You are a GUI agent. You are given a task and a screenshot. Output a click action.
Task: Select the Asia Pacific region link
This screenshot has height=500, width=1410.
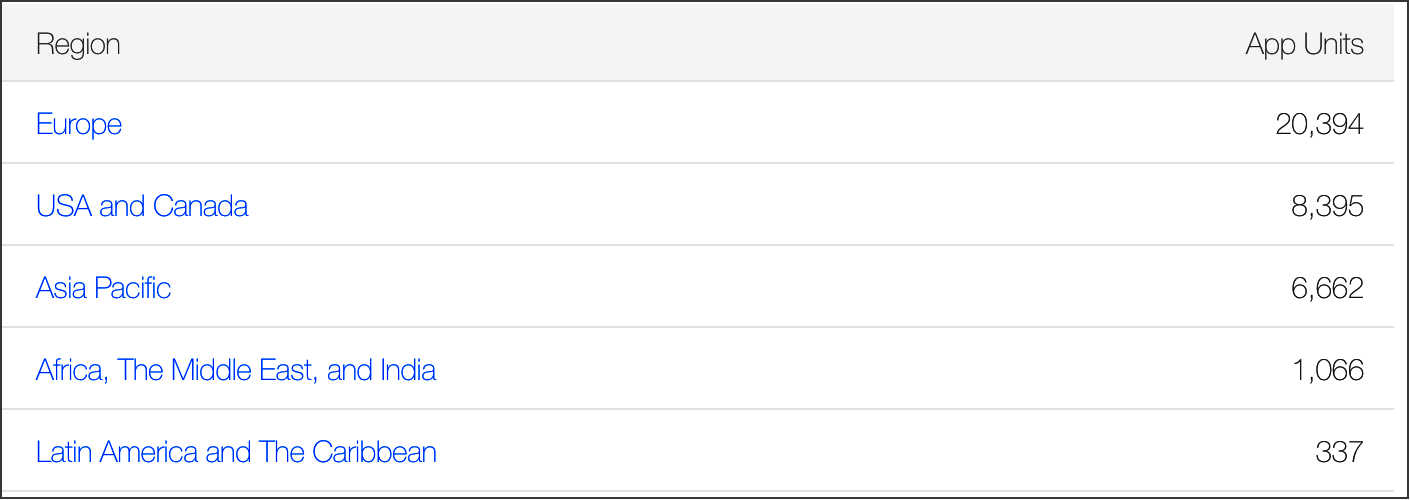(x=103, y=288)
